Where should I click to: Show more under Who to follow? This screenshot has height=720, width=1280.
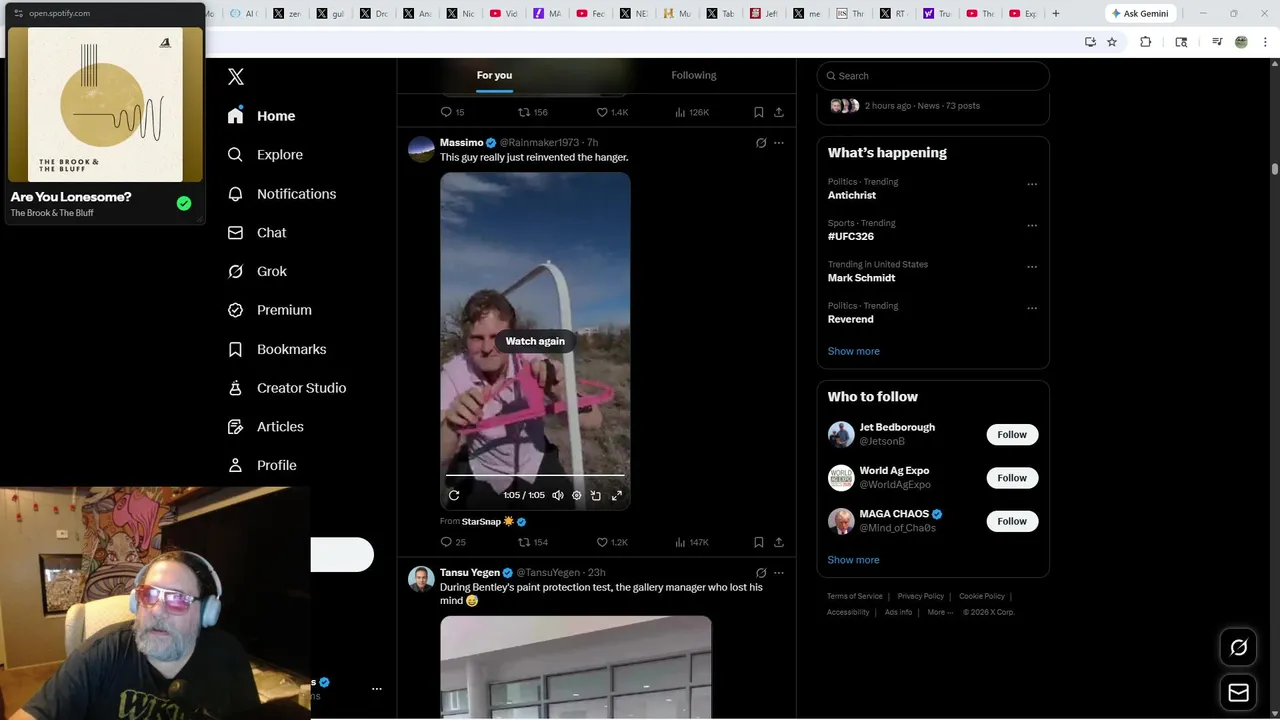point(854,560)
